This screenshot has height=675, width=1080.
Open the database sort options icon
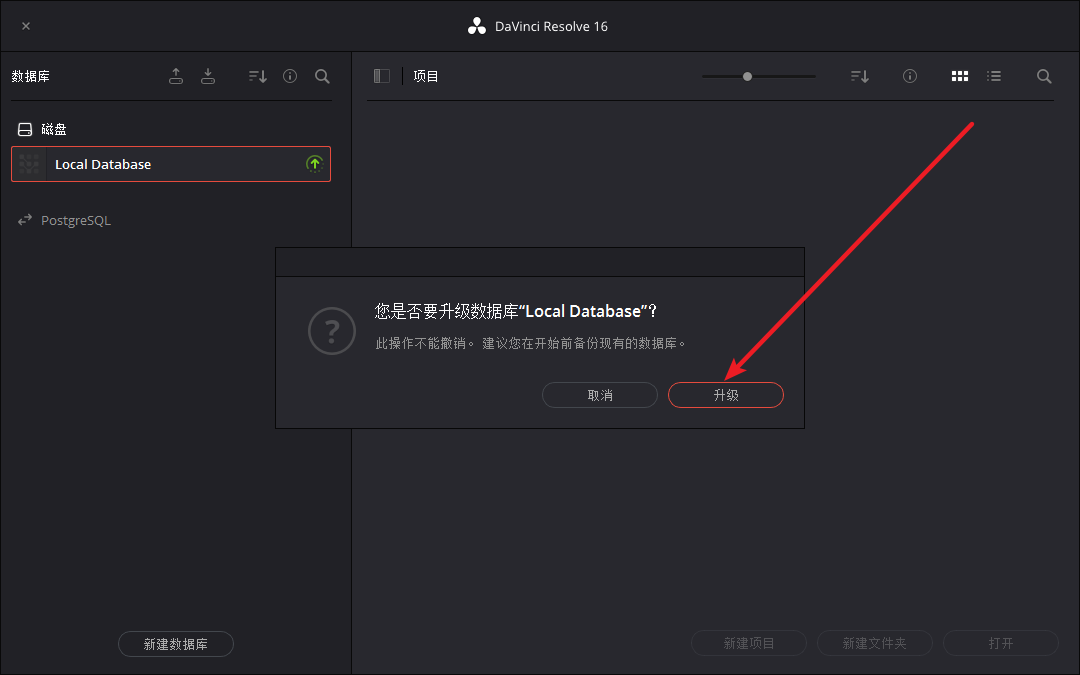point(258,76)
